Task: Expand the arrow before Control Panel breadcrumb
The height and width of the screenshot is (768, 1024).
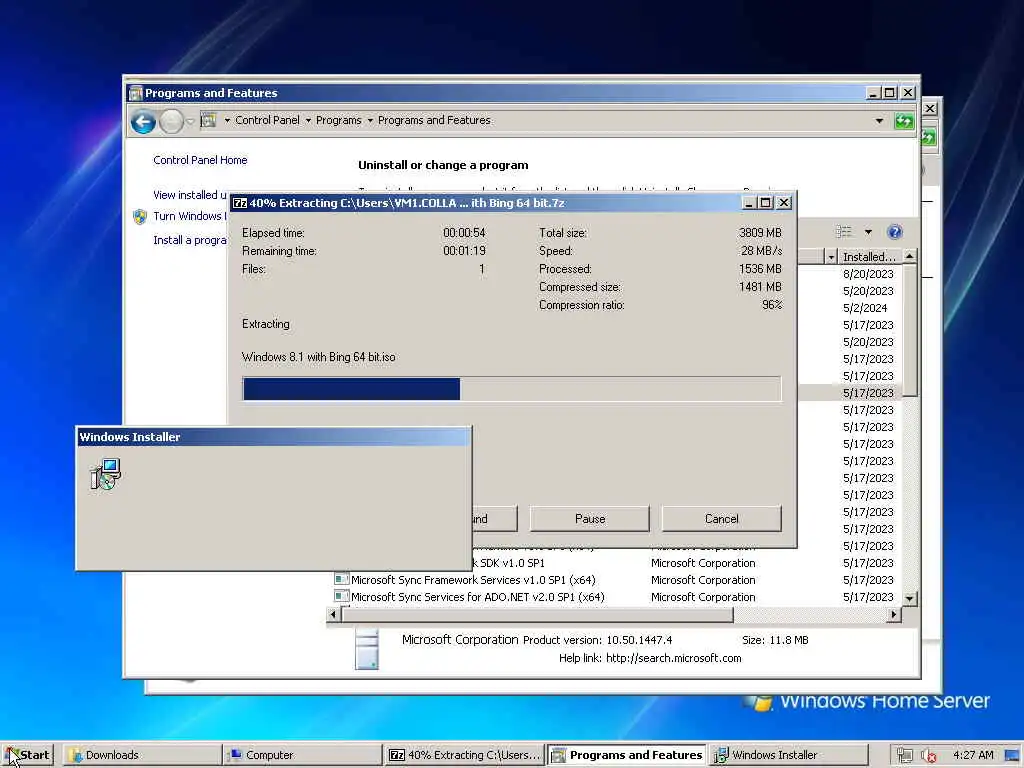Action: point(227,121)
